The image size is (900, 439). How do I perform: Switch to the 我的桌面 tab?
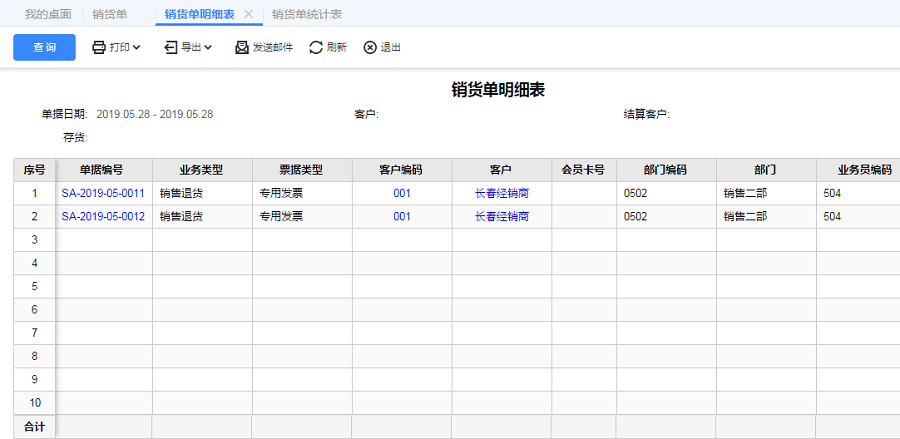(50, 15)
